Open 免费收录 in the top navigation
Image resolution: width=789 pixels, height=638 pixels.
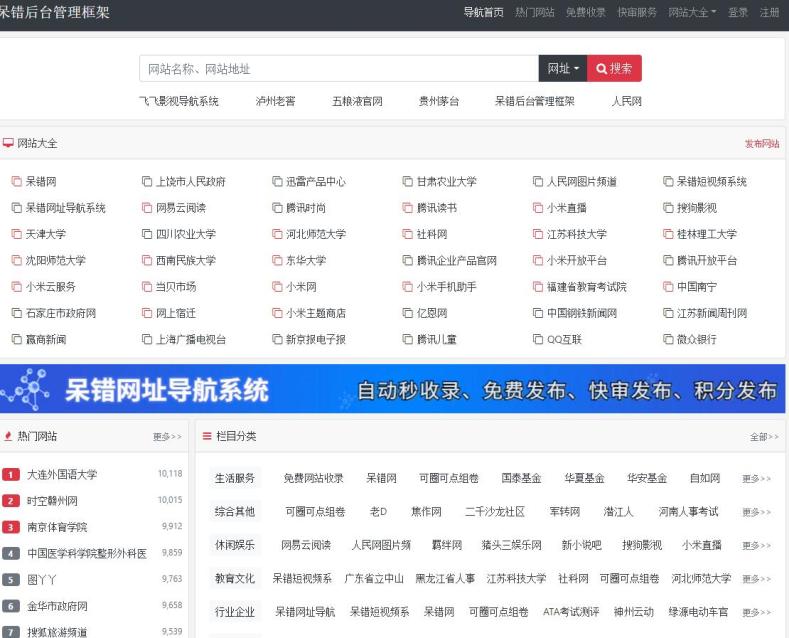[x=586, y=12]
